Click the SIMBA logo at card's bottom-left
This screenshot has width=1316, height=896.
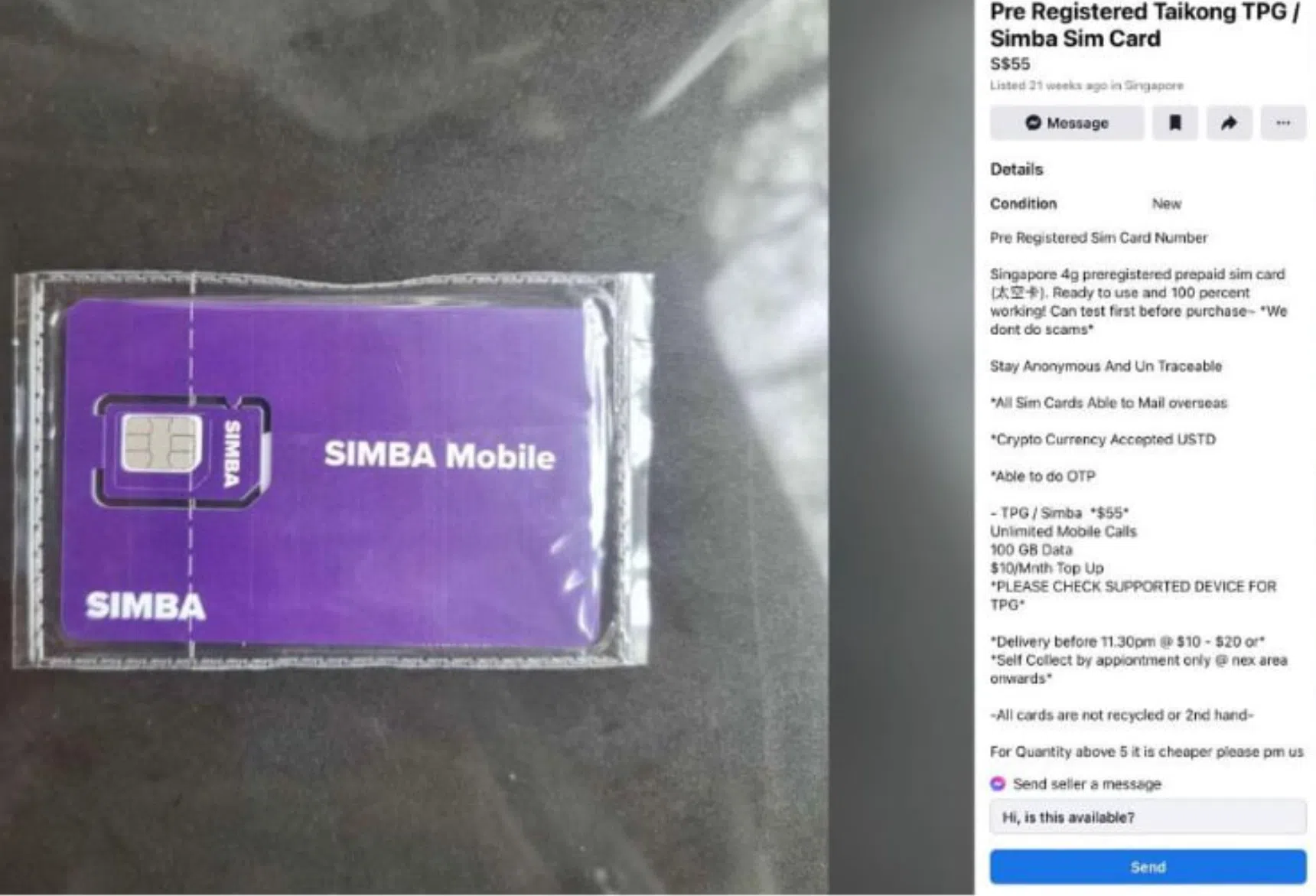tap(145, 606)
